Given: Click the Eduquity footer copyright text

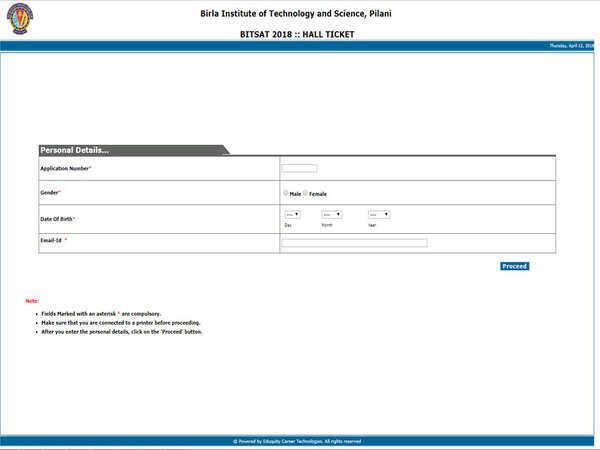Looking at the screenshot, I should pyautogui.click(x=297, y=441).
